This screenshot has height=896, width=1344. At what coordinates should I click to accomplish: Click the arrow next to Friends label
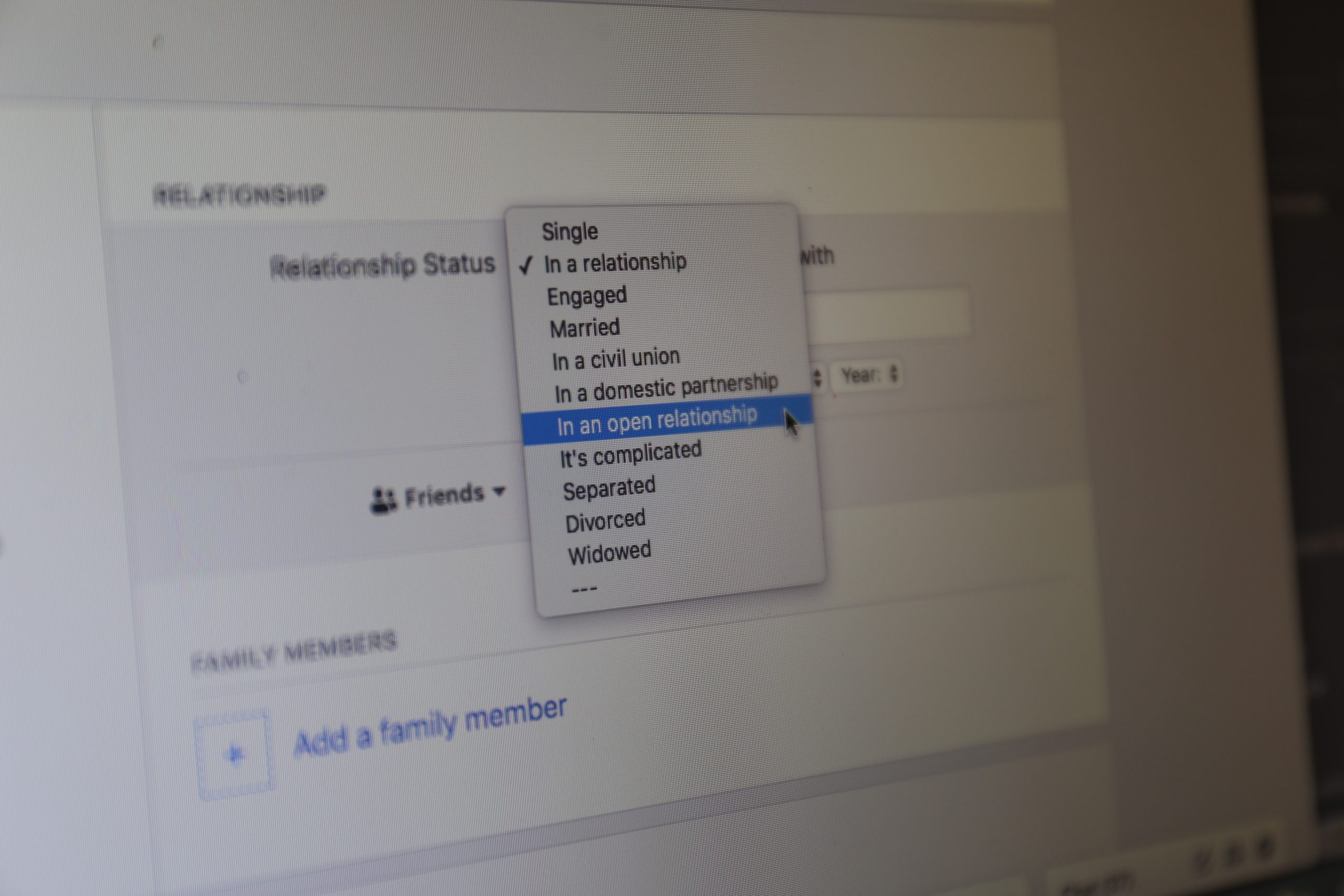click(499, 491)
